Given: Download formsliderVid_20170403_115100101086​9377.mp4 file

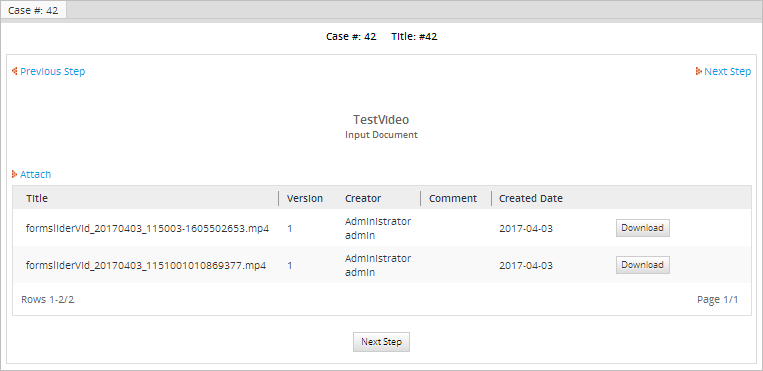Looking at the screenshot, I should coord(642,265).
